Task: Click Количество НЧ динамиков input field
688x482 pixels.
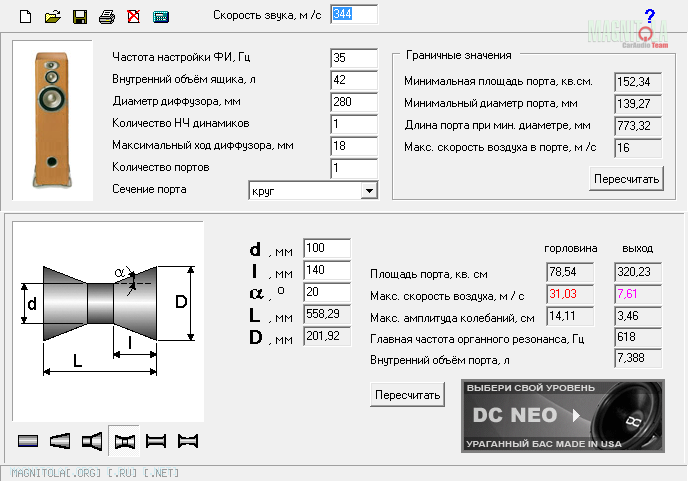Action: pos(354,124)
